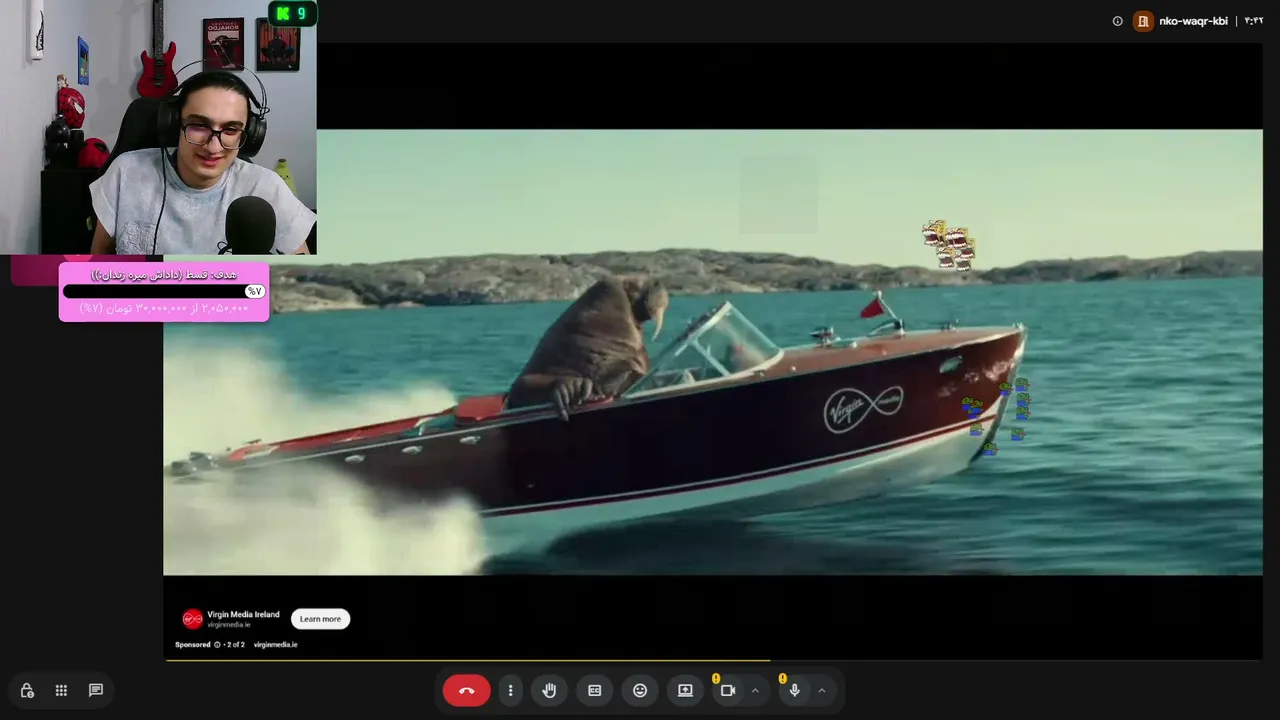Screen dimensions: 1280x720
Task: Open the three-dot more options menu
Action: pyautogui.click(x=510, y=690)
